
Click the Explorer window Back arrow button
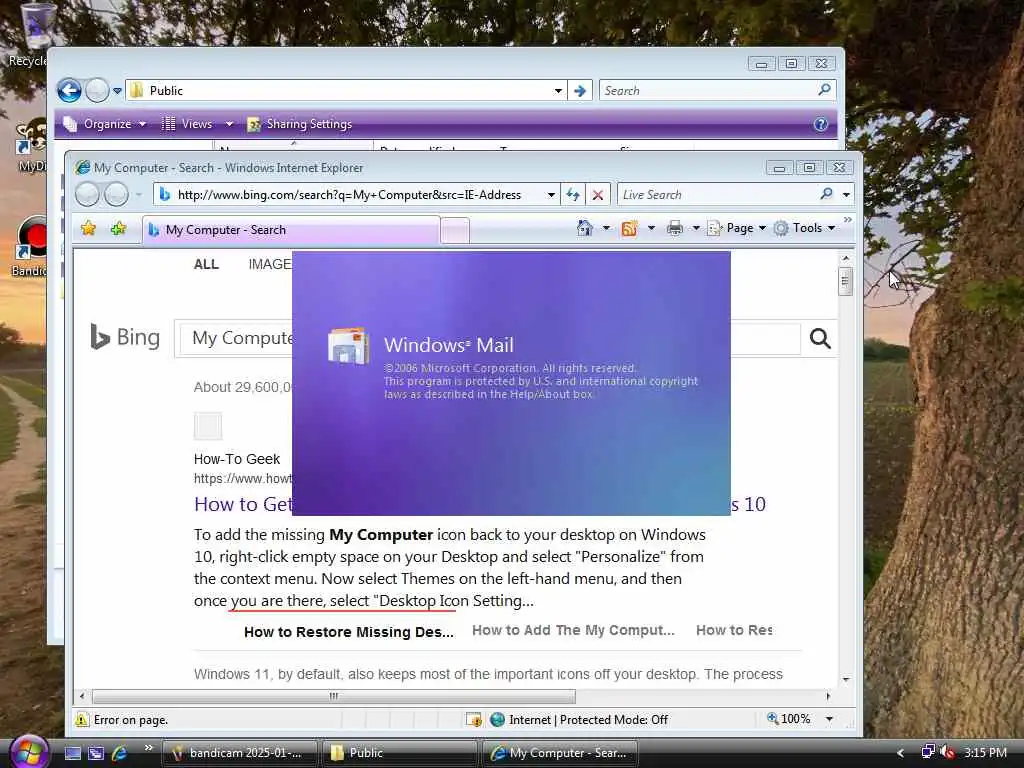pyautogui.click(x=69, y=90)
